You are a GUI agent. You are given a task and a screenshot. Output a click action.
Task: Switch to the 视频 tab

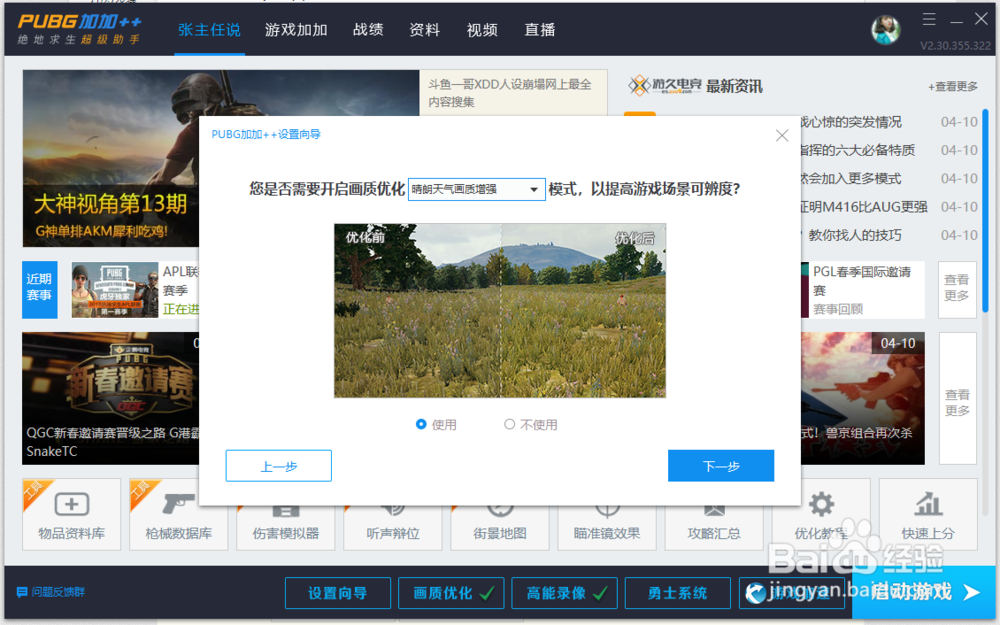pyautogui.click(x=482, y=30)
